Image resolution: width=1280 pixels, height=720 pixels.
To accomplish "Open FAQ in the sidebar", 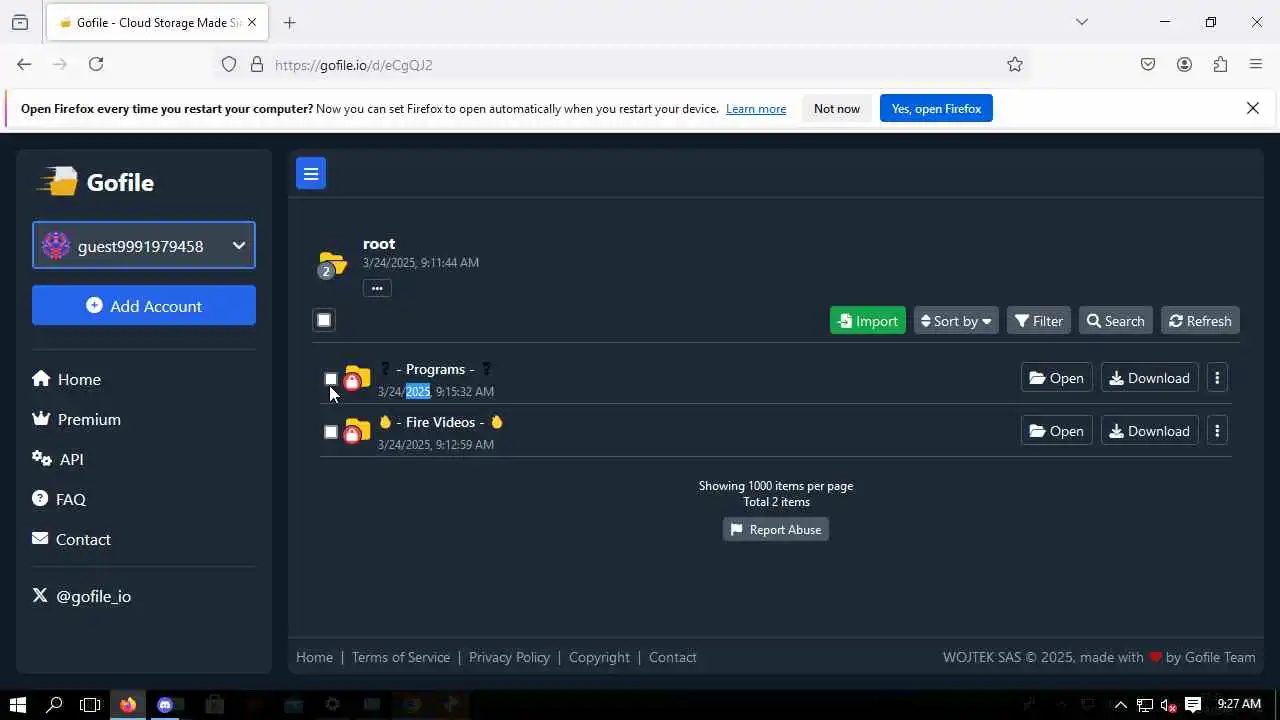I will (x=59, y=499).
